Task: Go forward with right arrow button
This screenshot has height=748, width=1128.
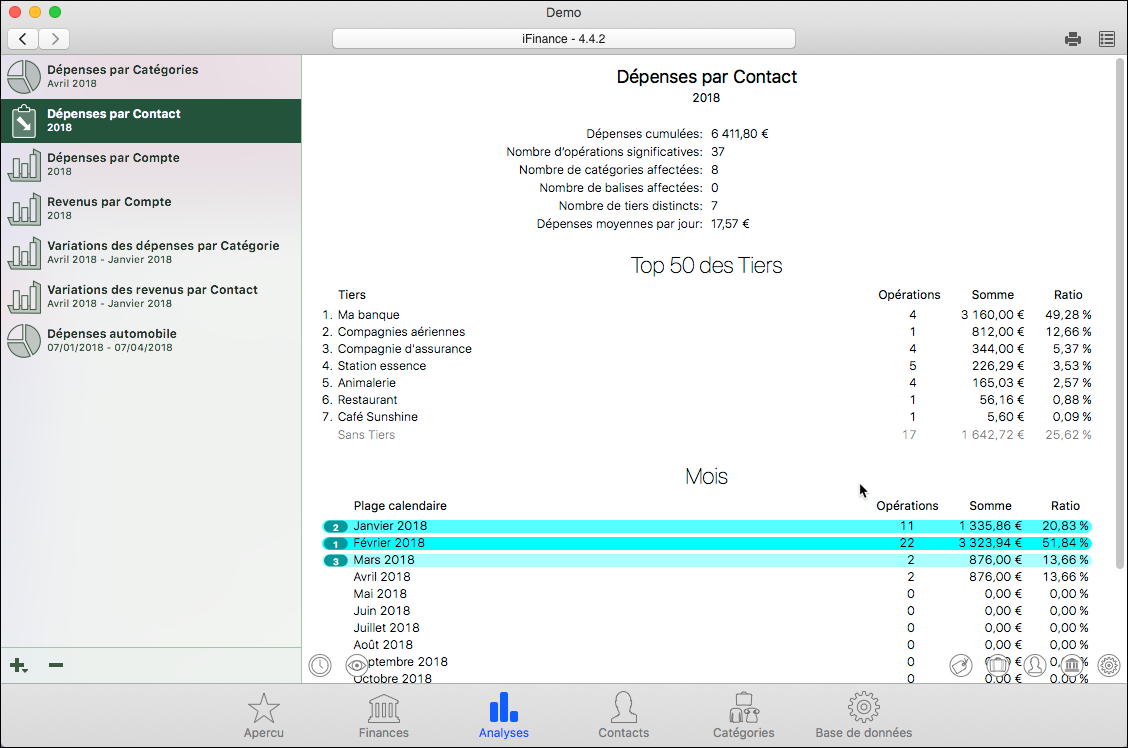Action: pyautogui.click(x=54, y=39)
